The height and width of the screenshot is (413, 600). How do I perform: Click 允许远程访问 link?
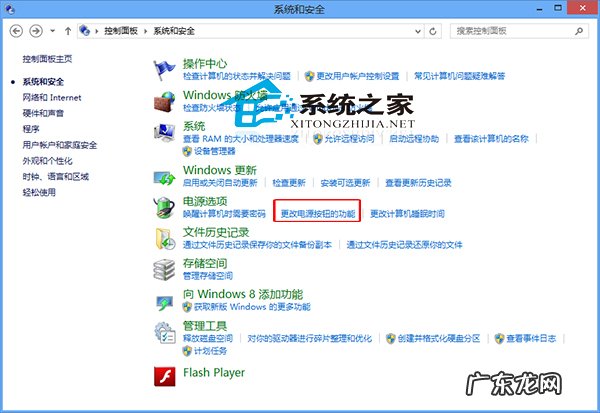[349, 139]
